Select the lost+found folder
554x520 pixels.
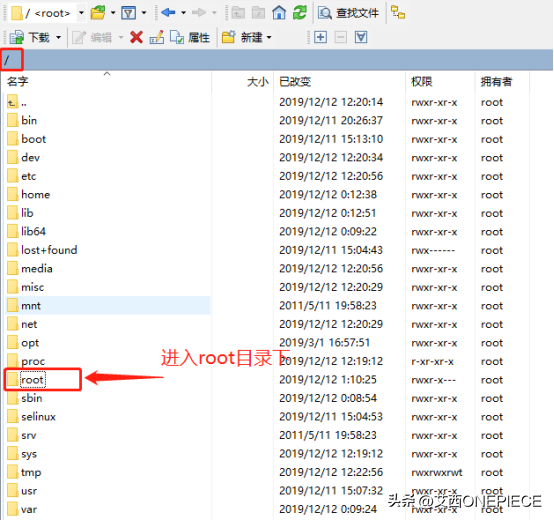point(42,250)
